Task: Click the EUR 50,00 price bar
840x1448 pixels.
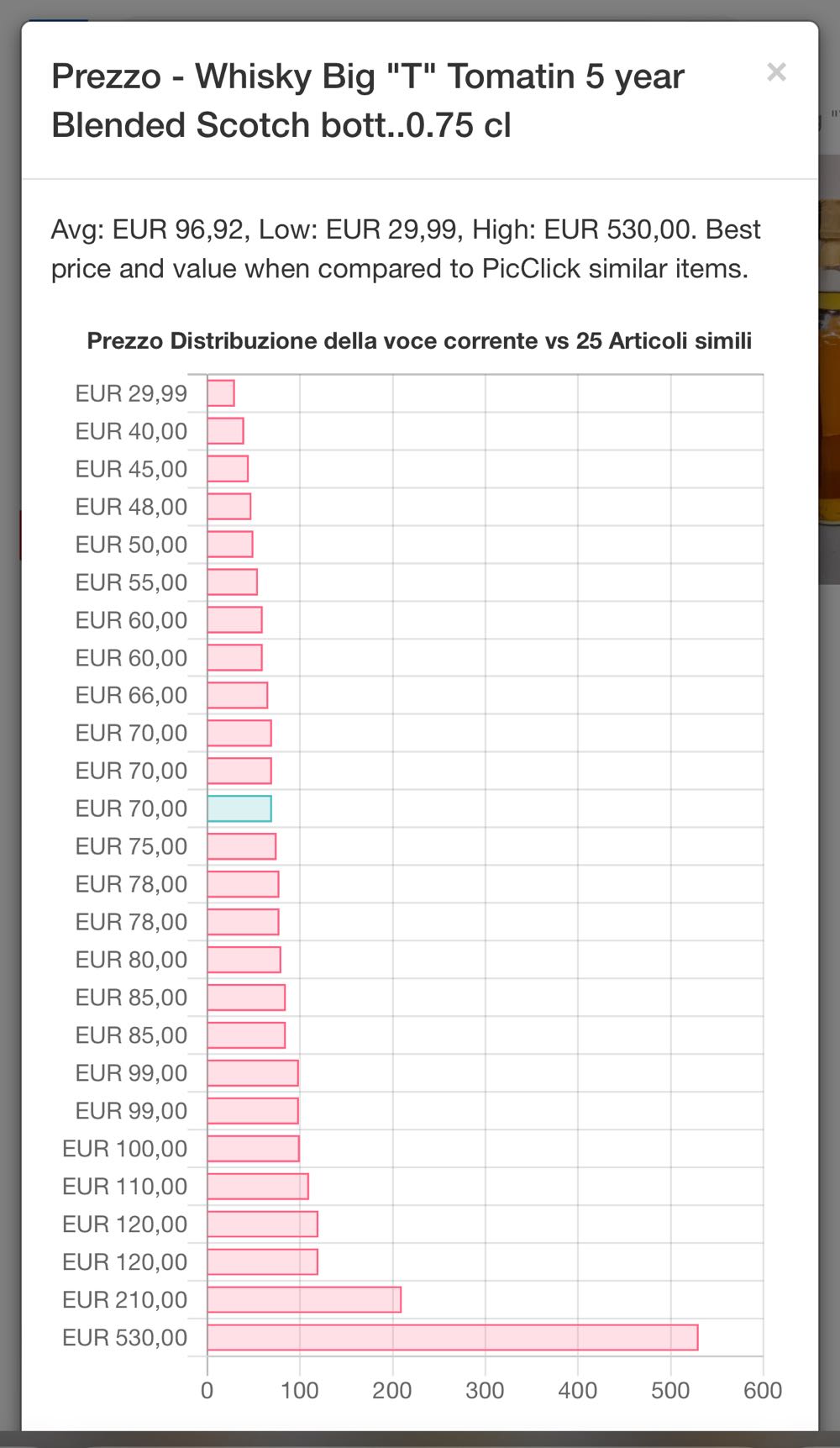Action: tap(230, 545)
